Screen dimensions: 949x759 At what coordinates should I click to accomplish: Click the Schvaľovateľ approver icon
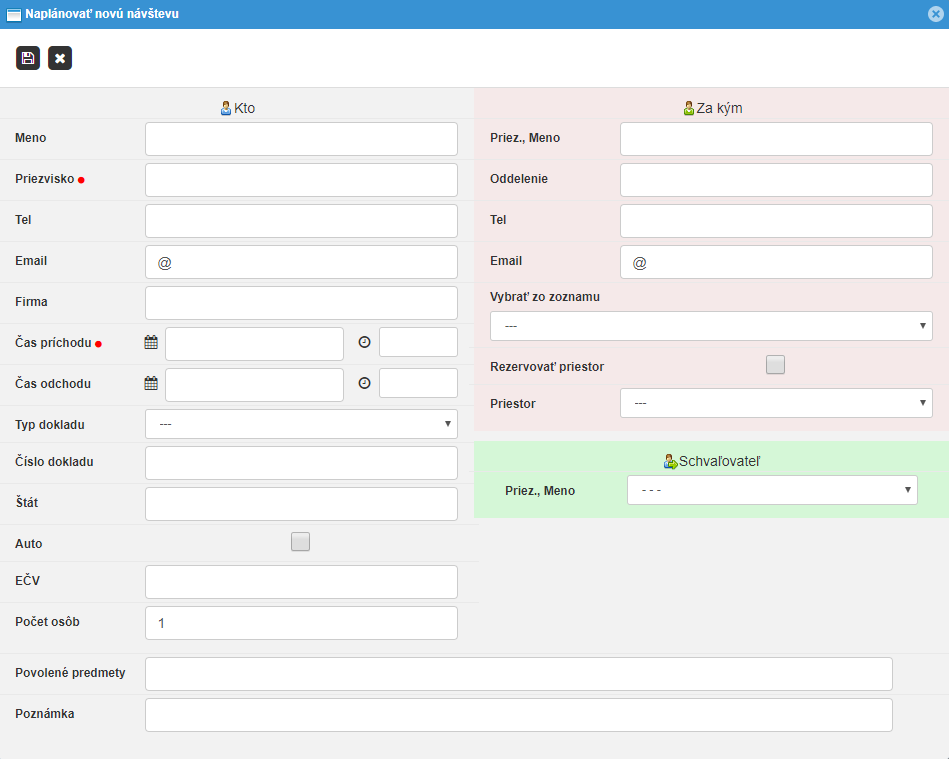670,462
